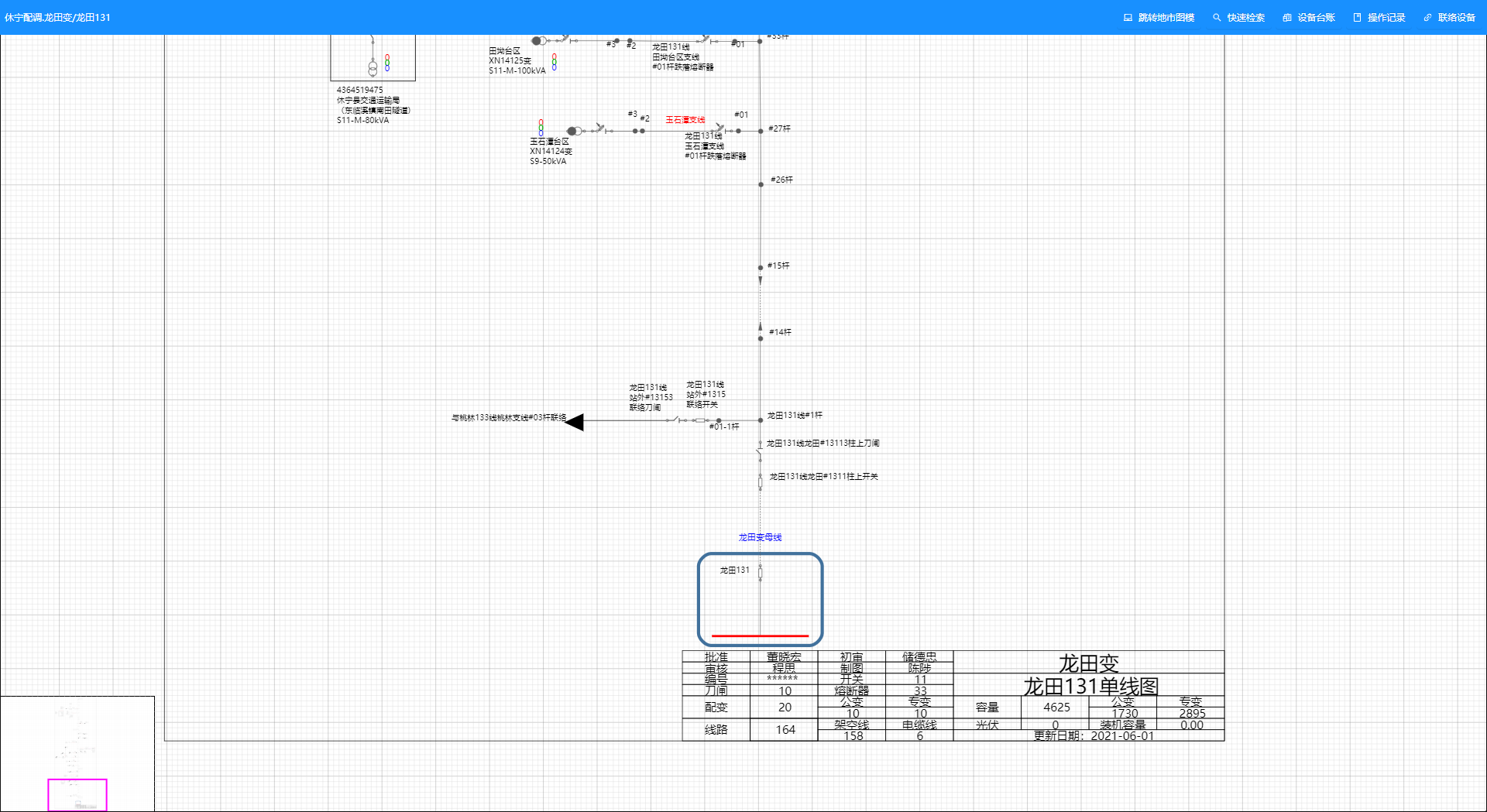Open 联络设备 tie equipment
The image size is (1487, 812).
[1449, 17]
